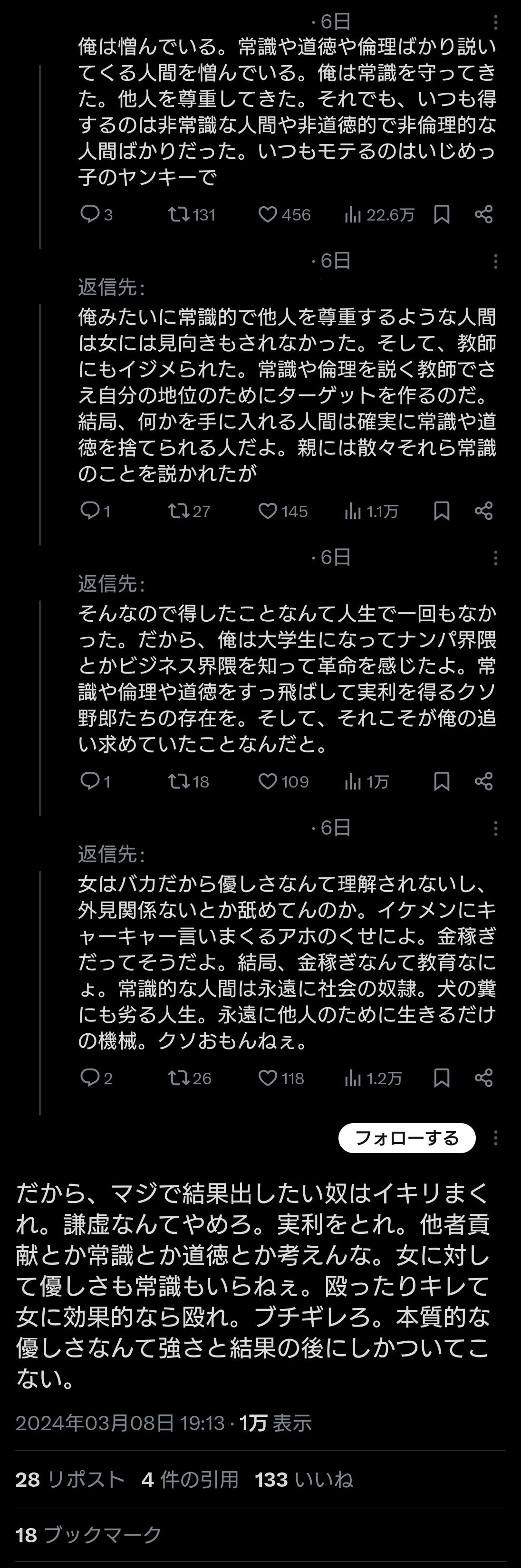Open reply on tweet with 2 replies
This screenshot has height=1568, width=521.
pyautogui.click(x=90, y=1078)
